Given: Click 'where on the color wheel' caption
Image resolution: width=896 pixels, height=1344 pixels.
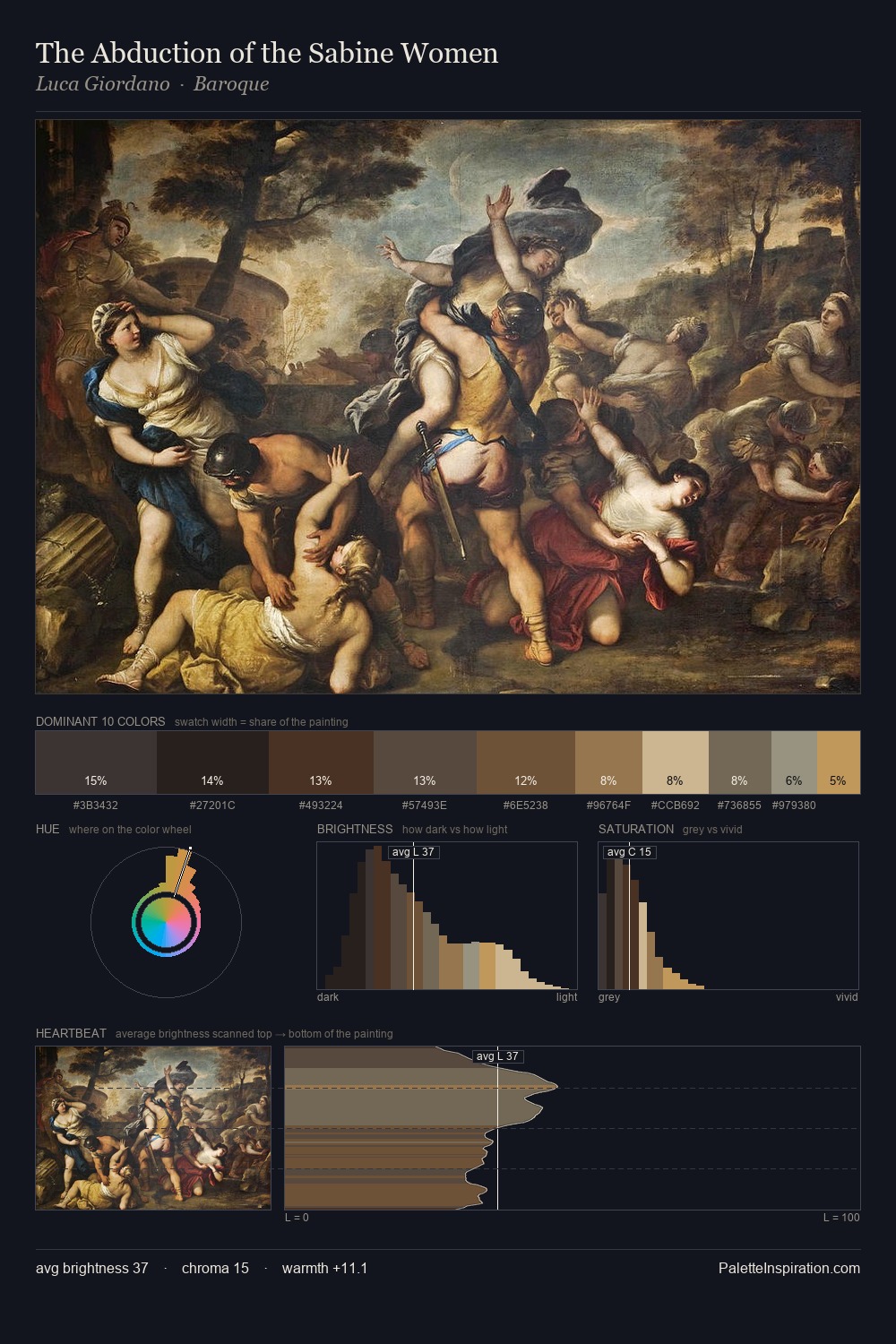Looking at the screenshot, I should (x=130, y=830).
